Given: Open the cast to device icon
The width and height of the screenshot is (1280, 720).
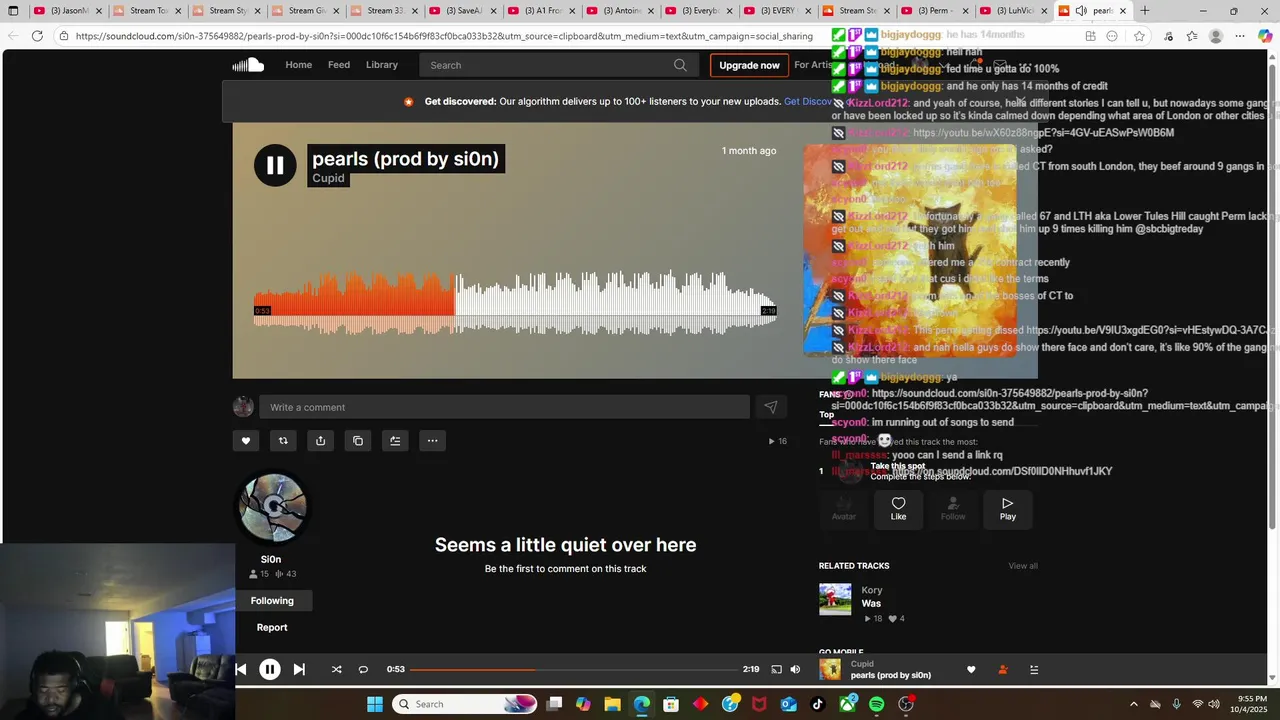Looking at the screenshot, I should (x=776, y=670).
